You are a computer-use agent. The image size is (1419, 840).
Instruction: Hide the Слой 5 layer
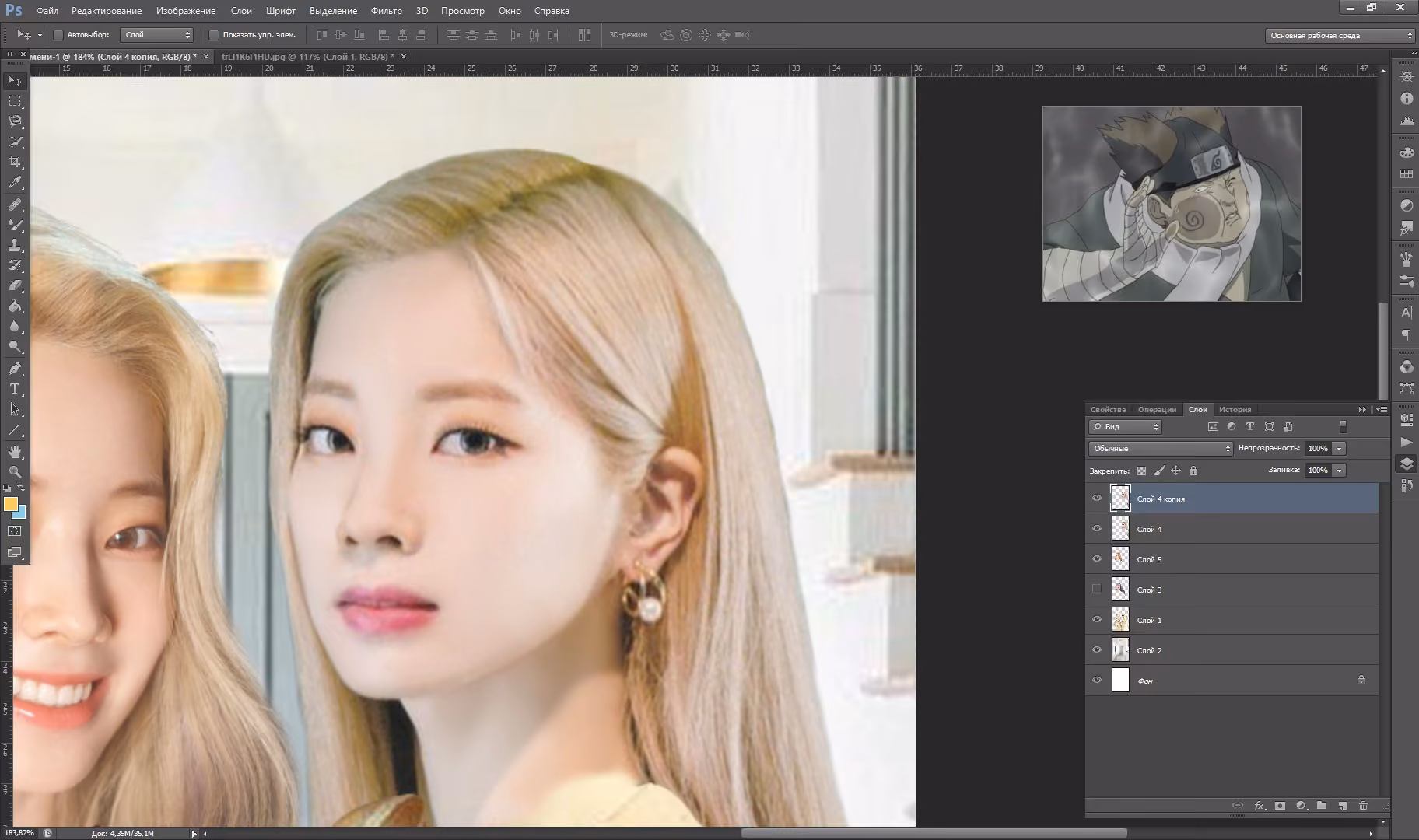1097,559
